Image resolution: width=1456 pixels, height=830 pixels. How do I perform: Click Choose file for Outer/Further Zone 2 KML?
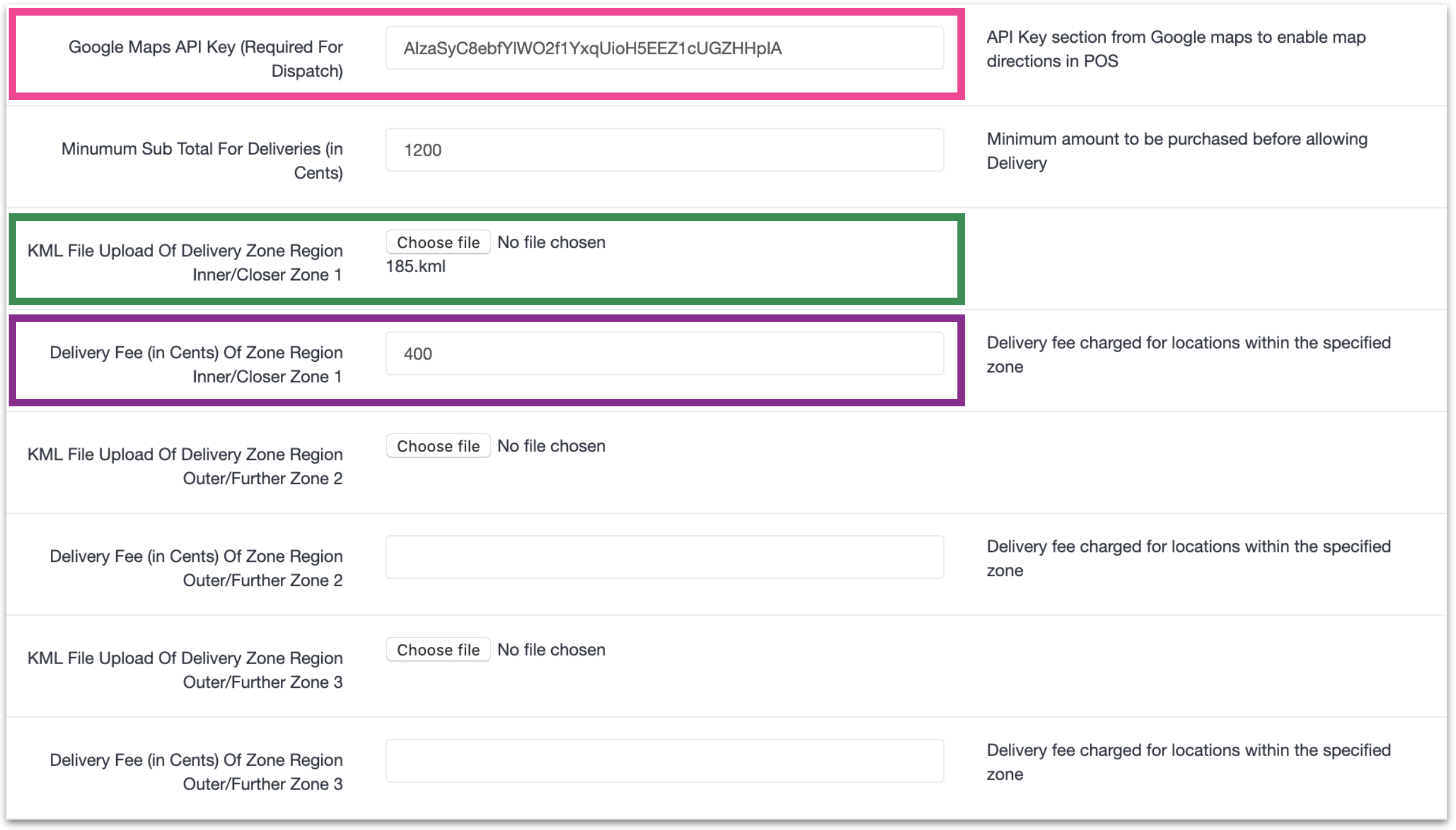(x=438, y=446)
